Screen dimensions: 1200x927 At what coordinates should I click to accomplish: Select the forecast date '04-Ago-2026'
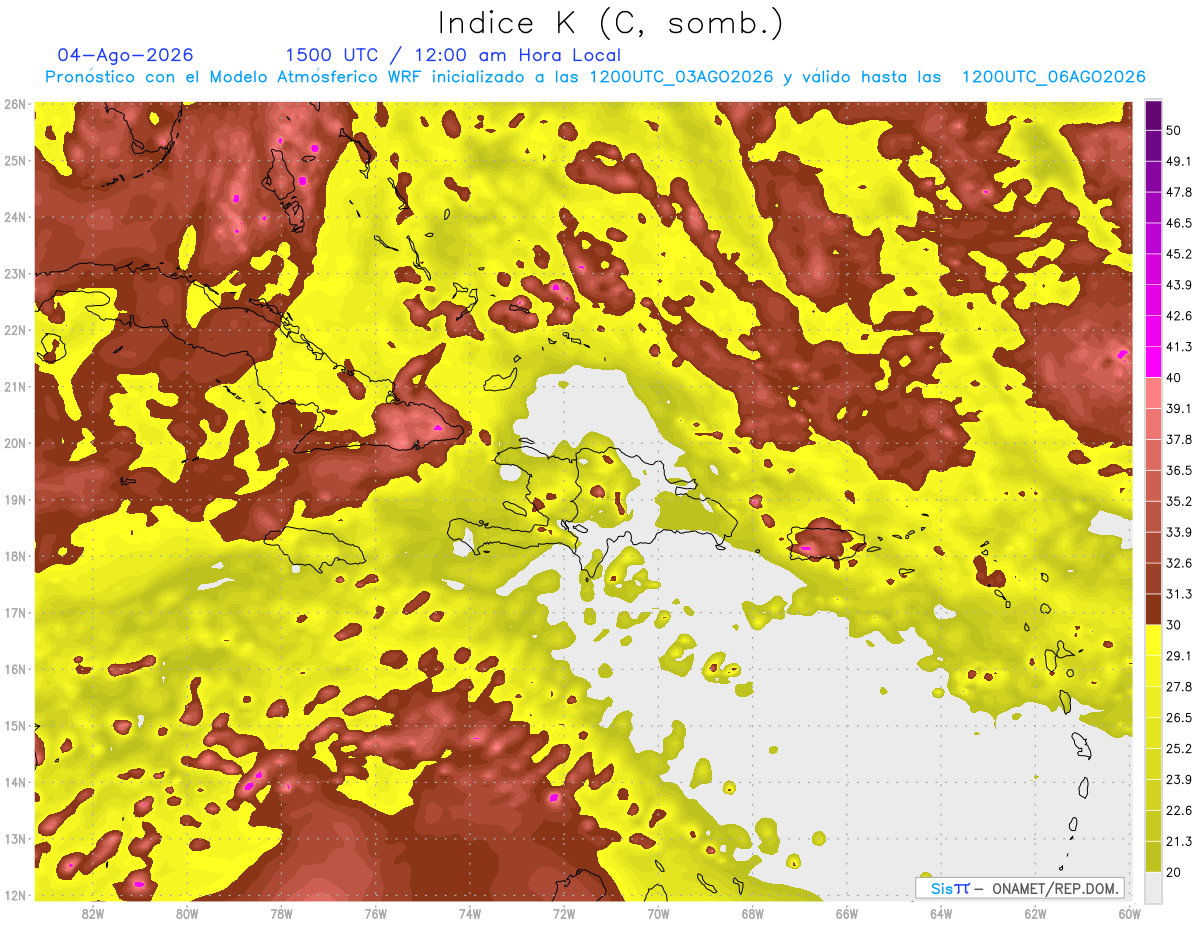(126, 55)
